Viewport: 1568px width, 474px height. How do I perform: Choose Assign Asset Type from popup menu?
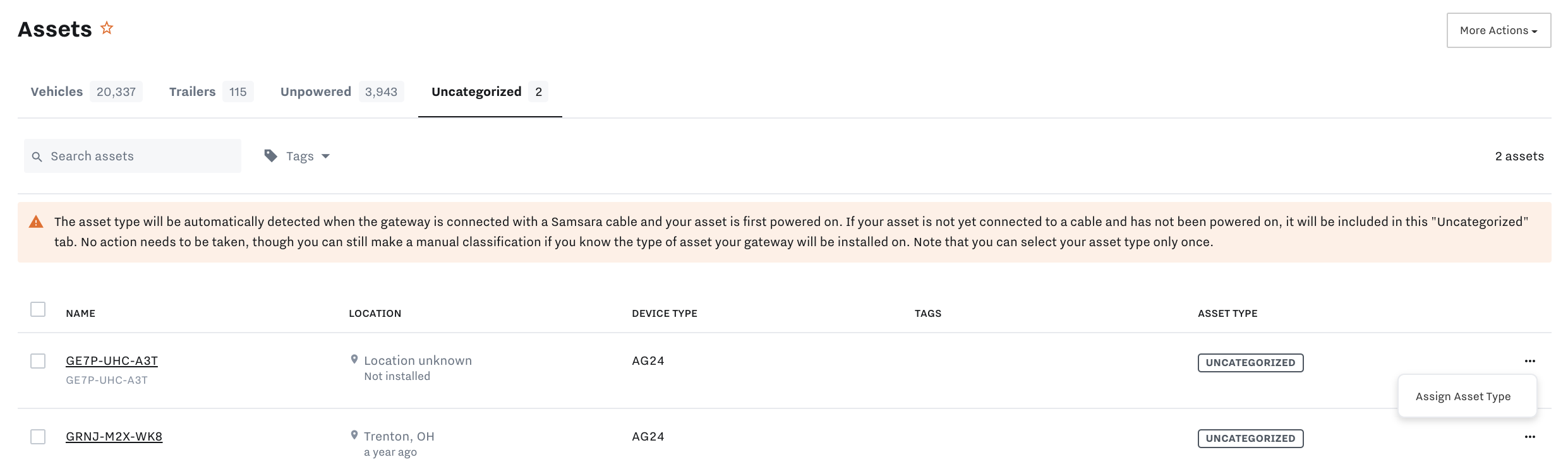coord(1463,396)
